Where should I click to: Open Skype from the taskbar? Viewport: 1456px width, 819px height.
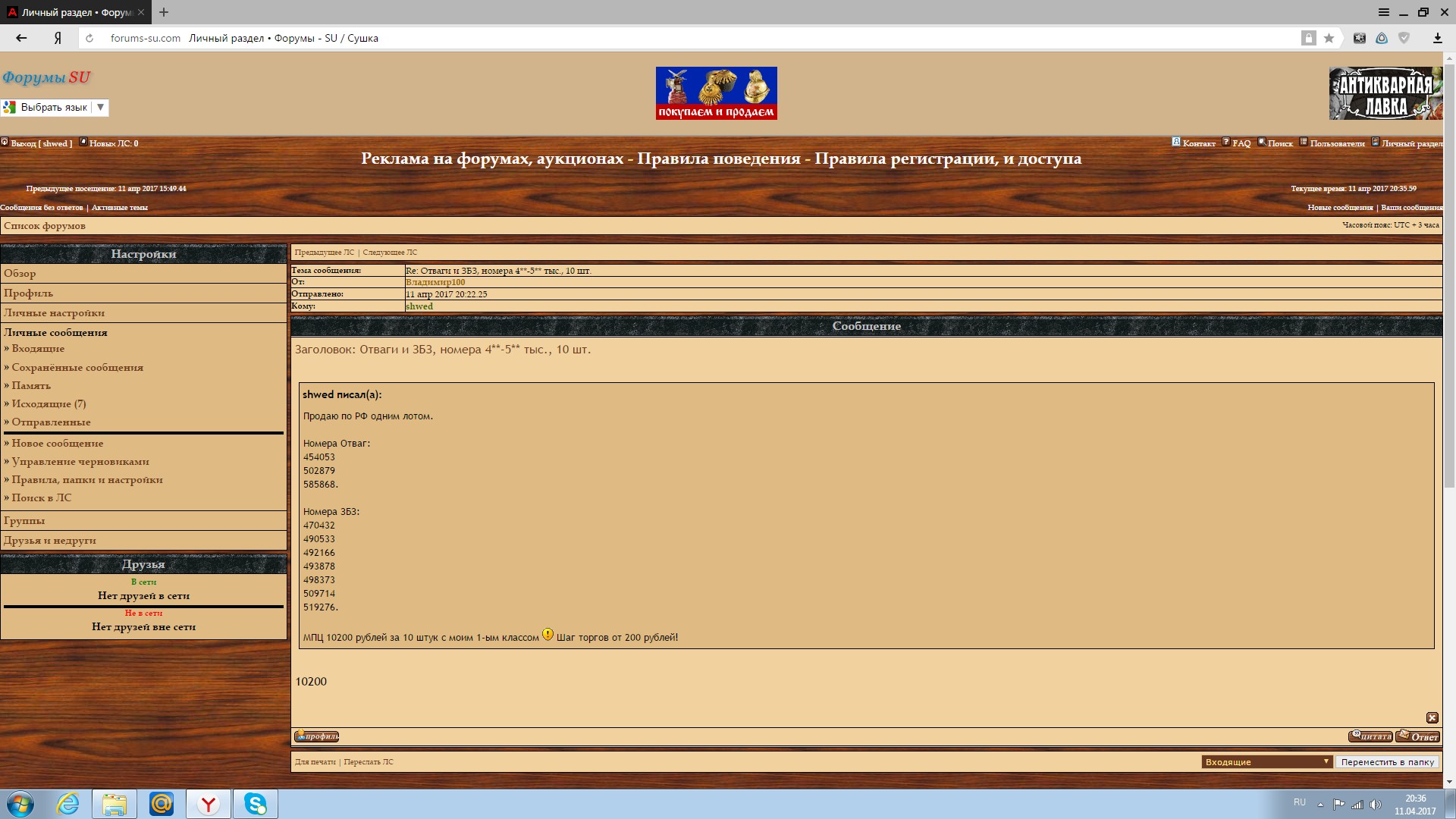point(256,804)
